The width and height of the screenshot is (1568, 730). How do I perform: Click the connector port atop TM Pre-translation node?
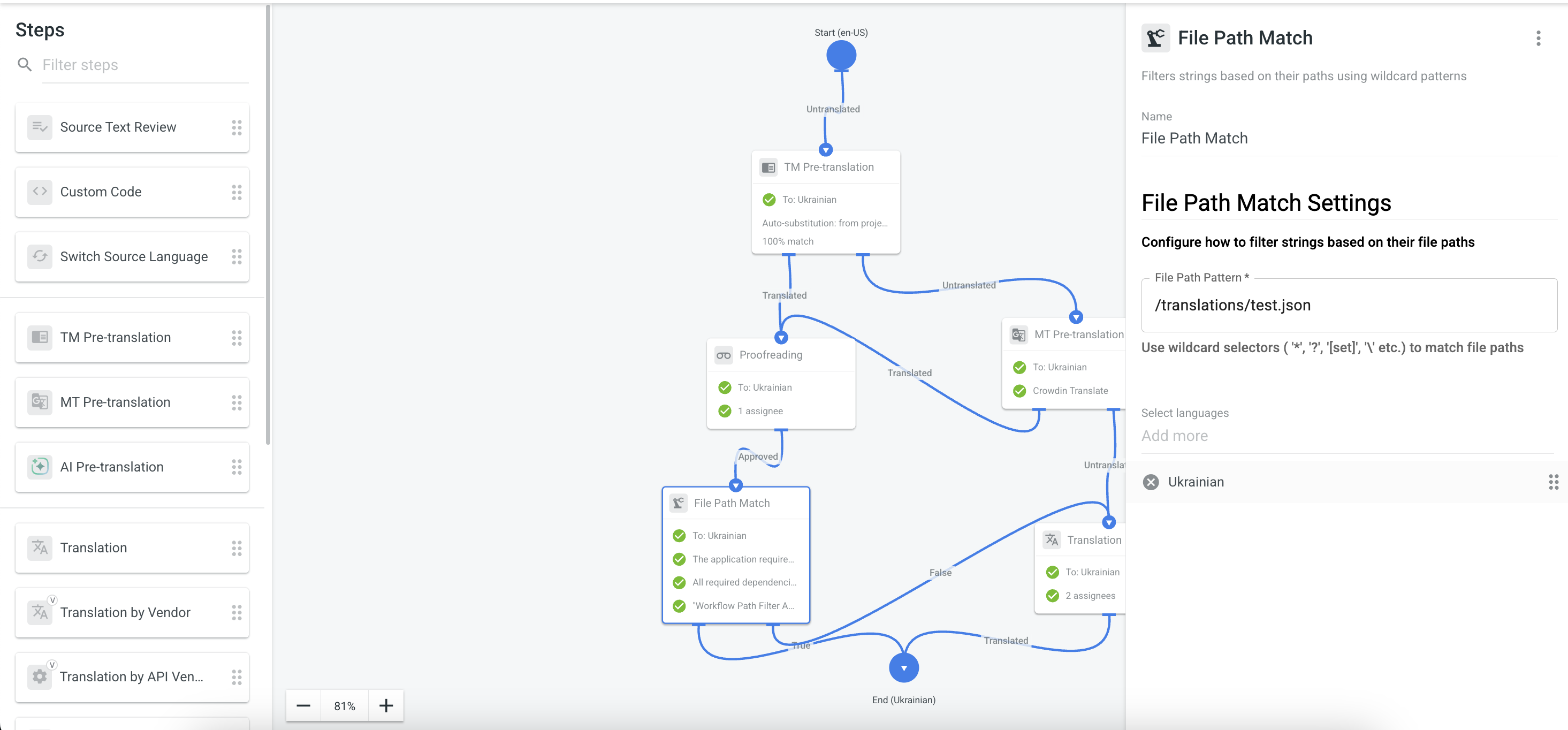(x=825, y=150)
